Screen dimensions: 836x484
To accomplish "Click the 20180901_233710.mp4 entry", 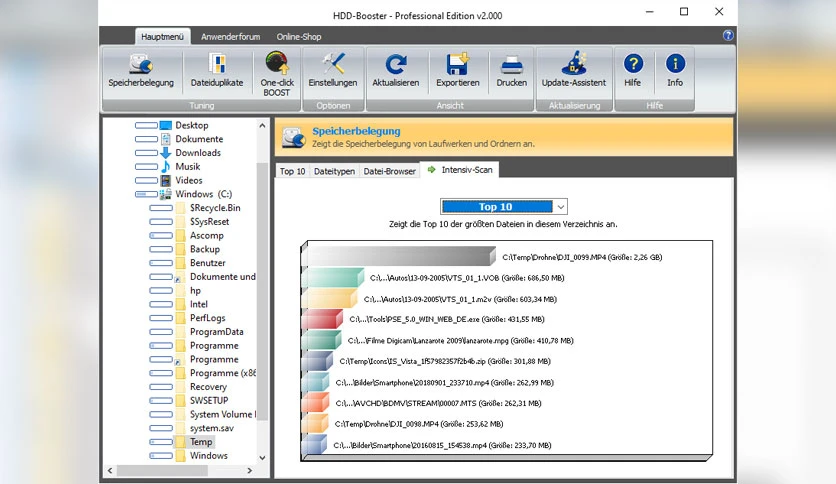I will click(x=445, y=383).
